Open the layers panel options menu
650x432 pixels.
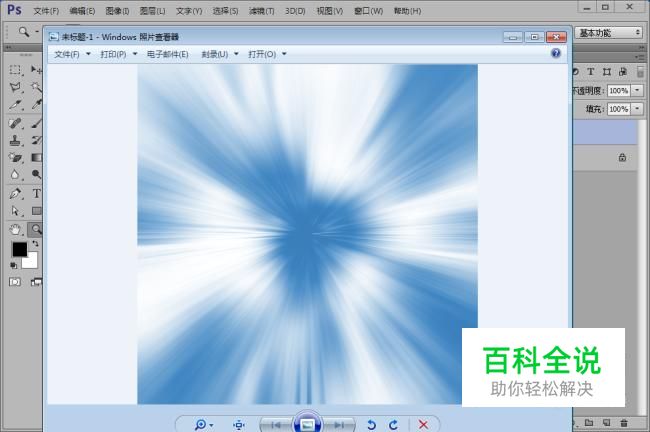click(x=640, y=57)
